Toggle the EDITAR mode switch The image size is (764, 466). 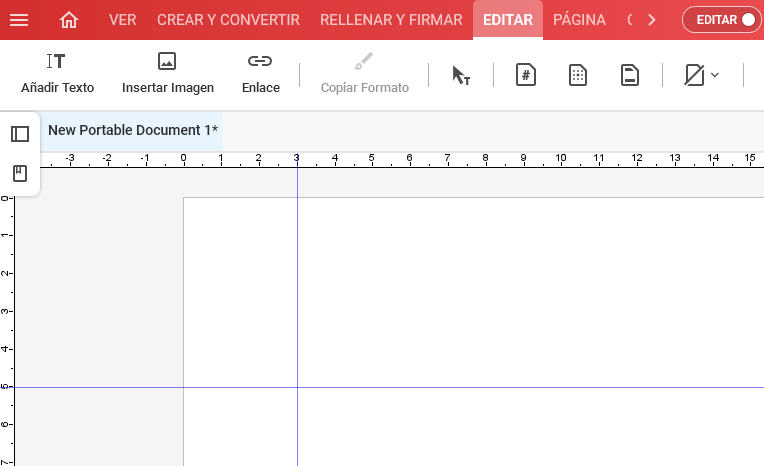pyautogui.click(x=721, y=20)
